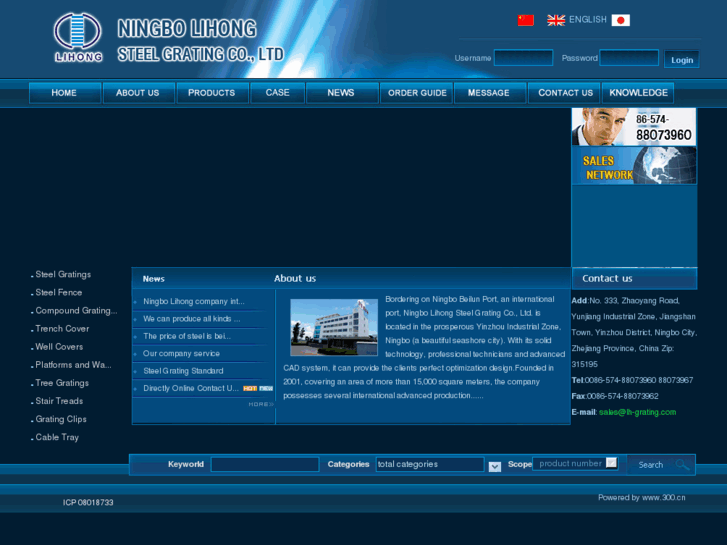Viewport: 727px width, 545px height.
Task: Open the phone number 86-574-88073960 banner
Action: pos(634,127)
